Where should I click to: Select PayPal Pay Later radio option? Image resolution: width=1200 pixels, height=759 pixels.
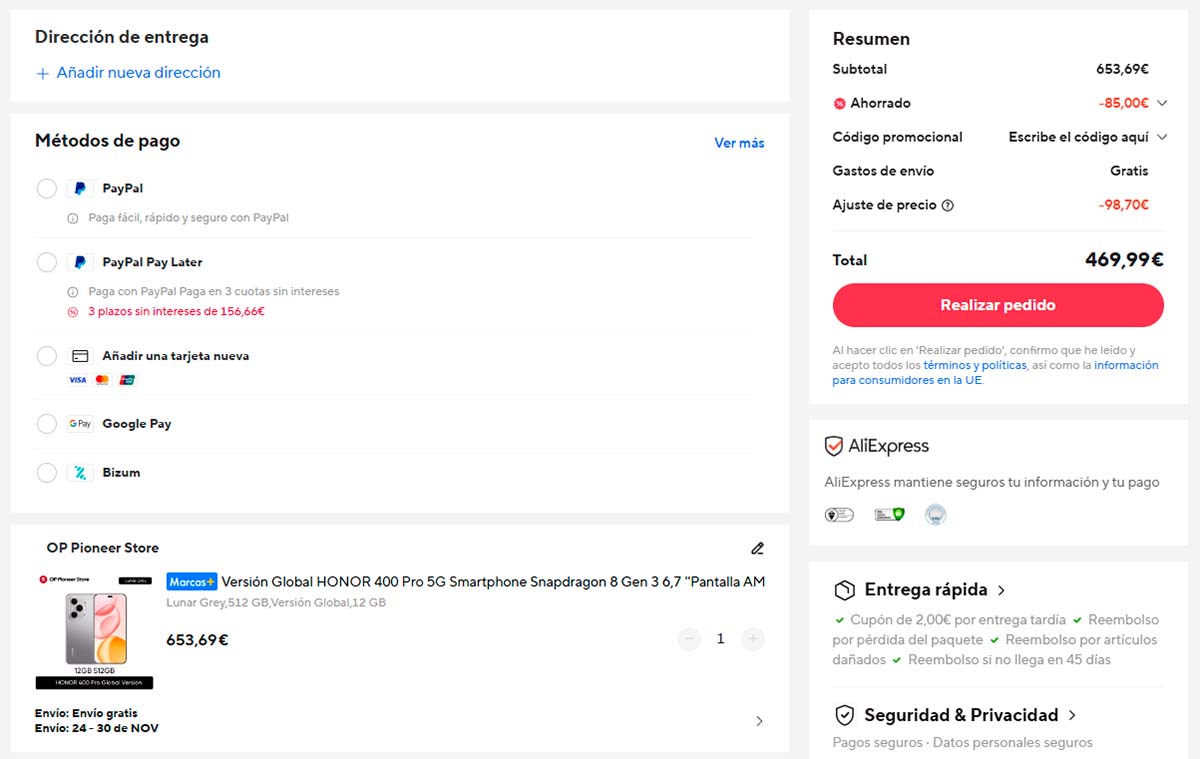[x=47, y=262]
